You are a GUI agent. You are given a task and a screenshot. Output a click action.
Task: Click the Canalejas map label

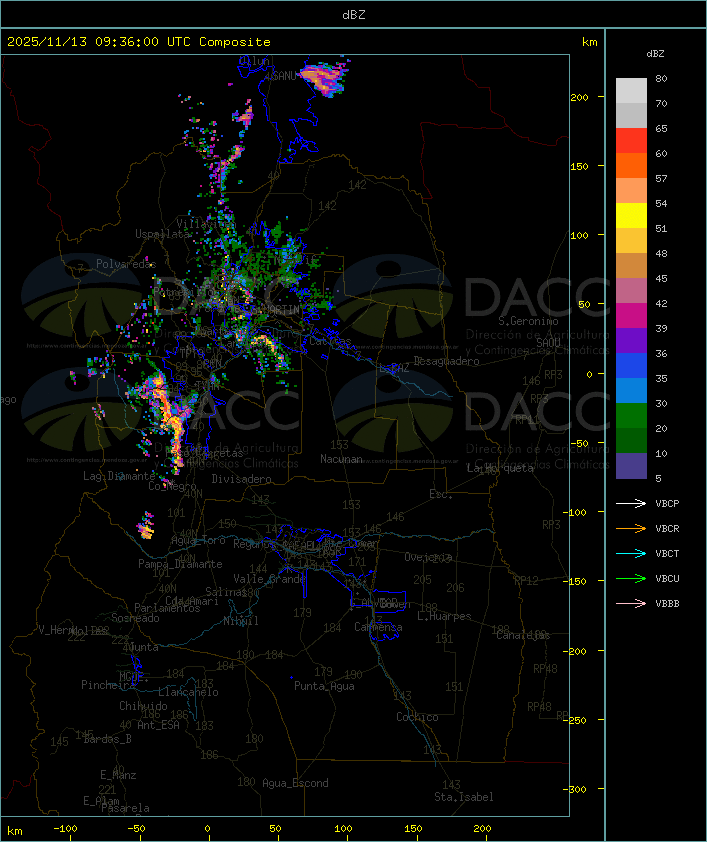[523, 635]
